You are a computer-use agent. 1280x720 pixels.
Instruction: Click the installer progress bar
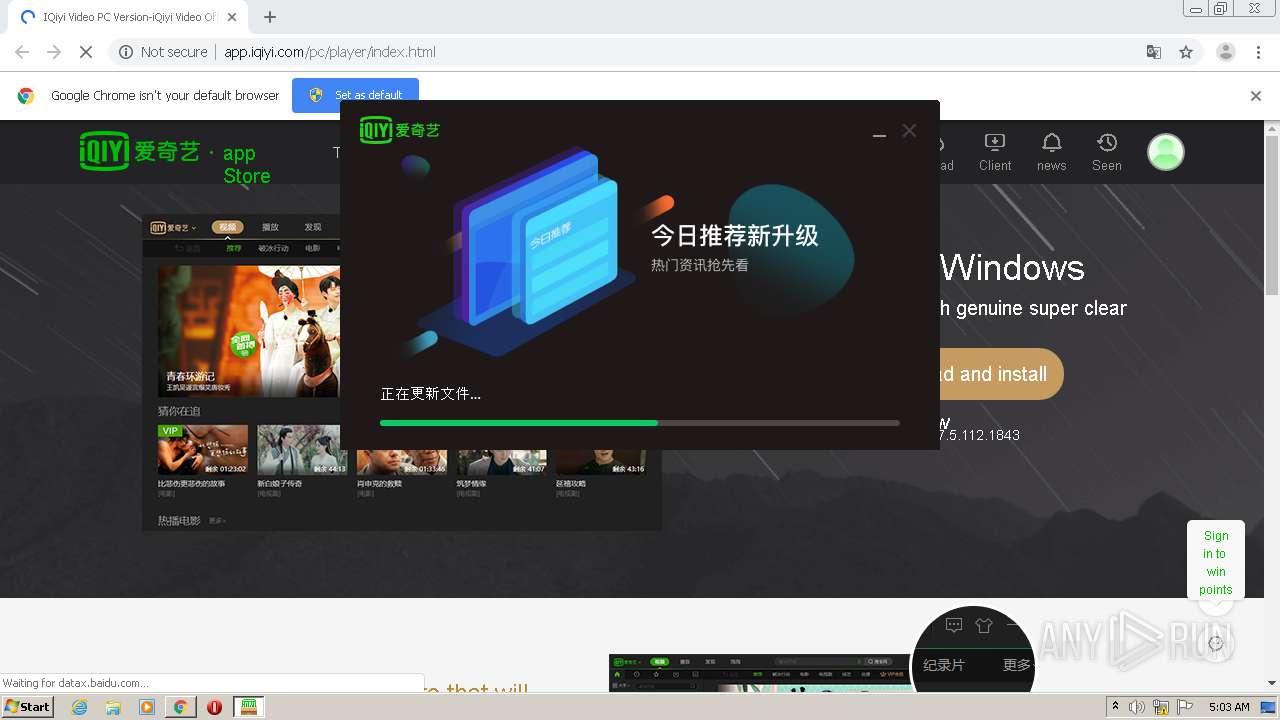click(639, 423)
